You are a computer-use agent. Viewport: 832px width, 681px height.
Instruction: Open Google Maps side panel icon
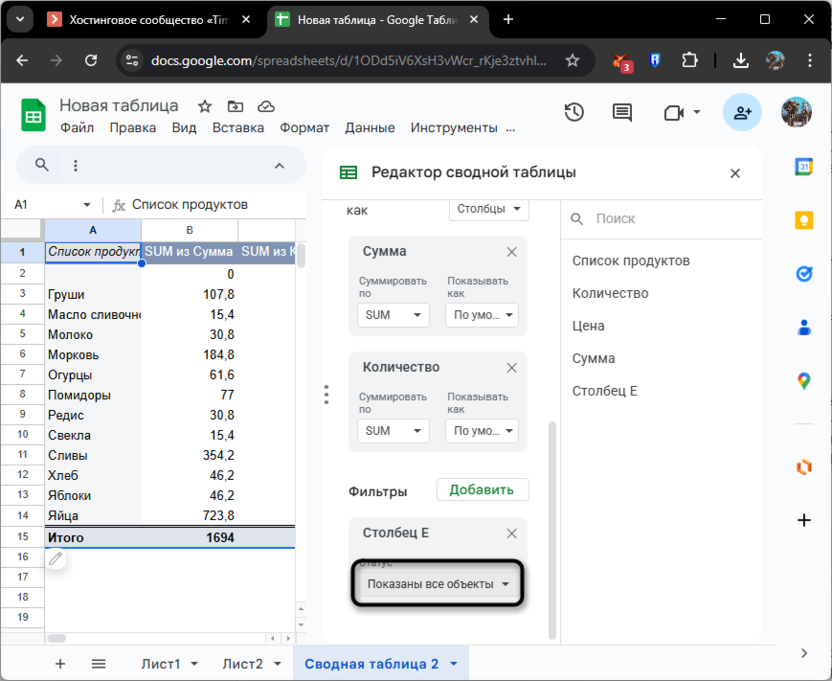coord(803,380)
